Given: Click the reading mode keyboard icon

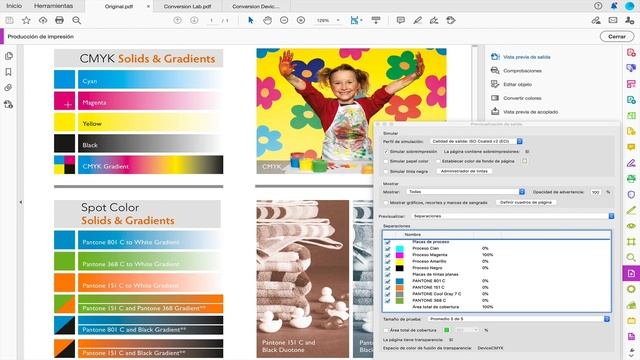Looking at the screenshot, I should pyautogui.click(x=376, y=20).
